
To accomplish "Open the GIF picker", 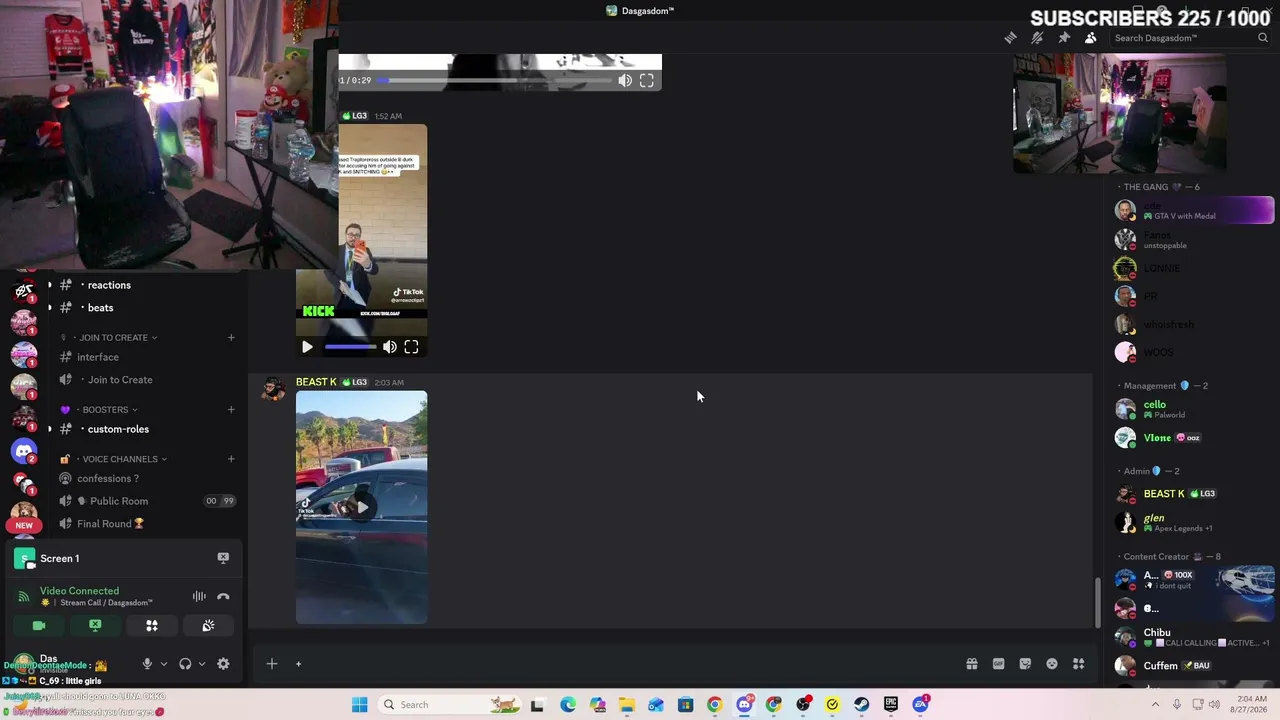I will (998, 664).
